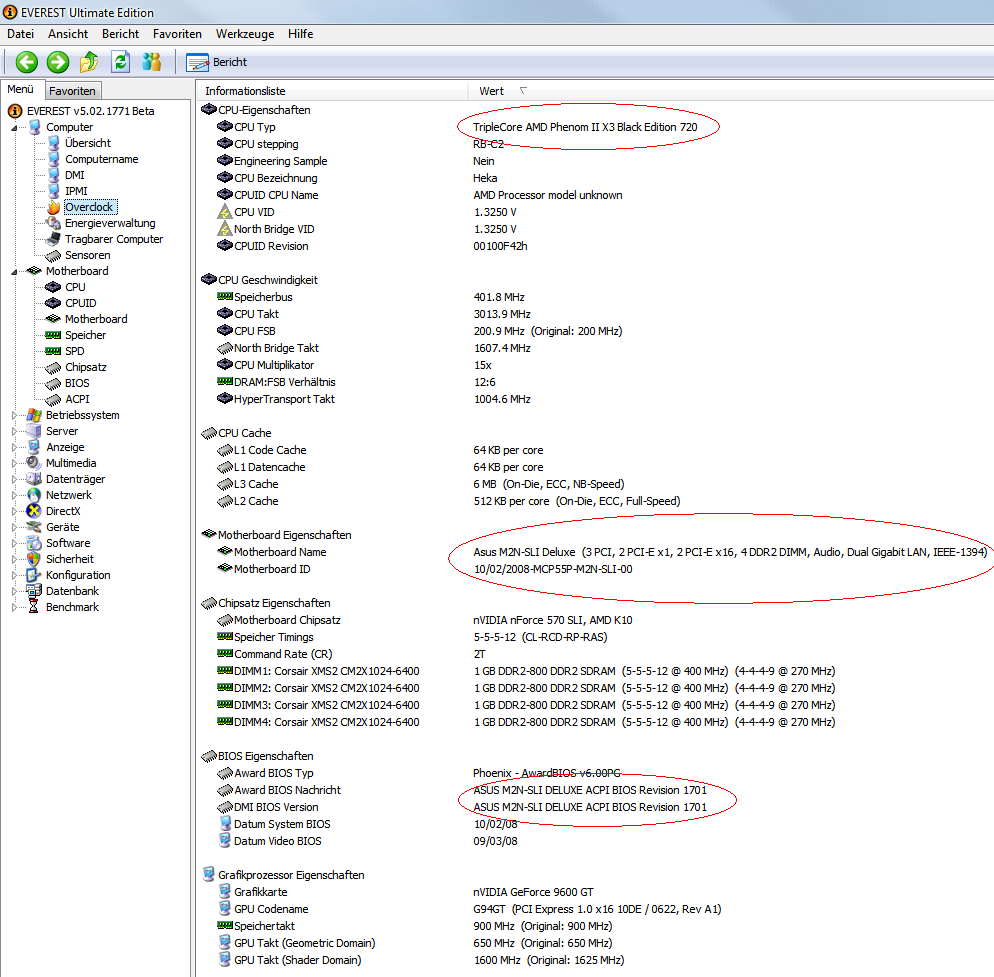Click the Energieverwaltung icon
The height and width of the screenshot is (977, 994).
[x=54, y=223]
